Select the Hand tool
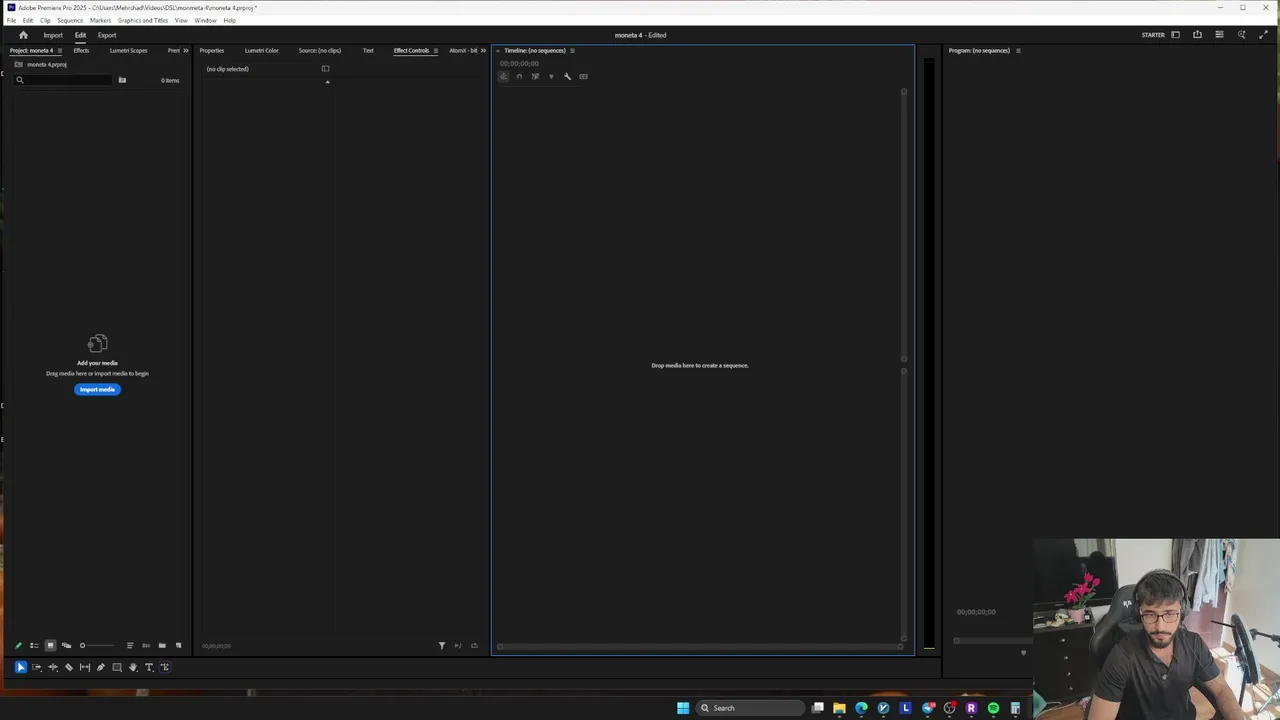Viewport: 1280px width, 720px height. [x=133, y=667]
